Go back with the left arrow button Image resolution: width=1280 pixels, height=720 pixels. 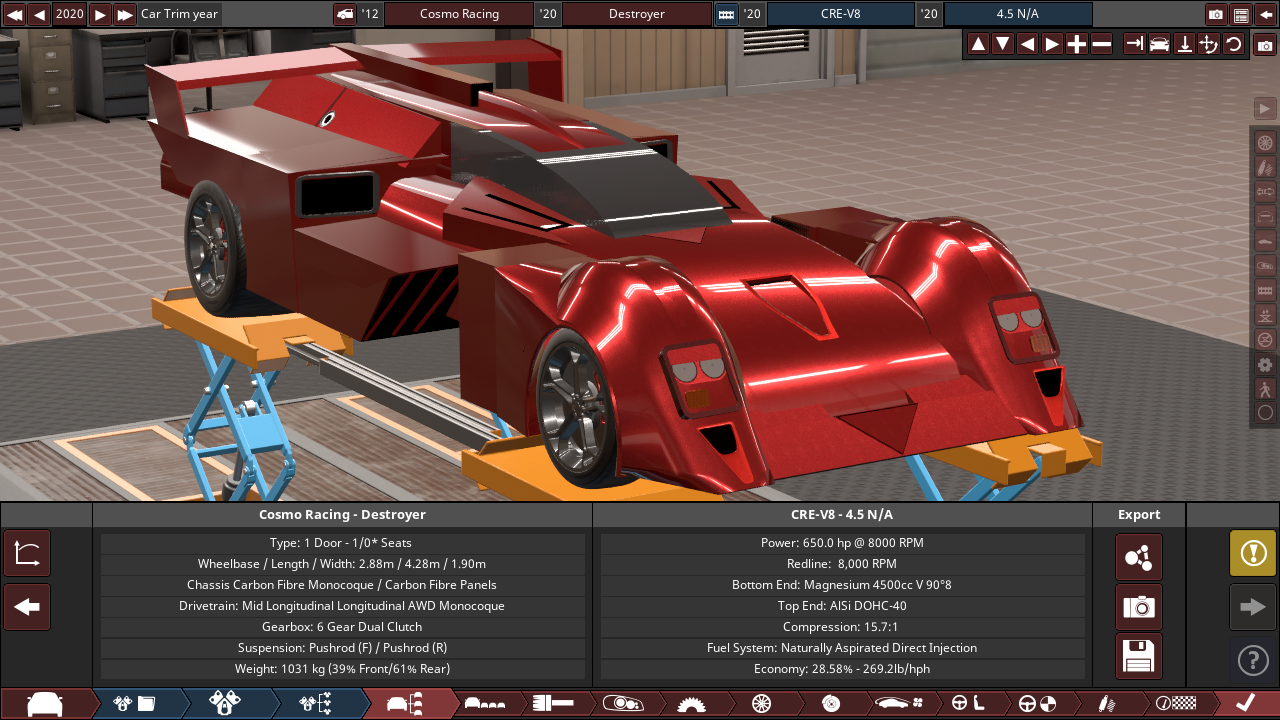pyautogui.click(x=27, y=607)
